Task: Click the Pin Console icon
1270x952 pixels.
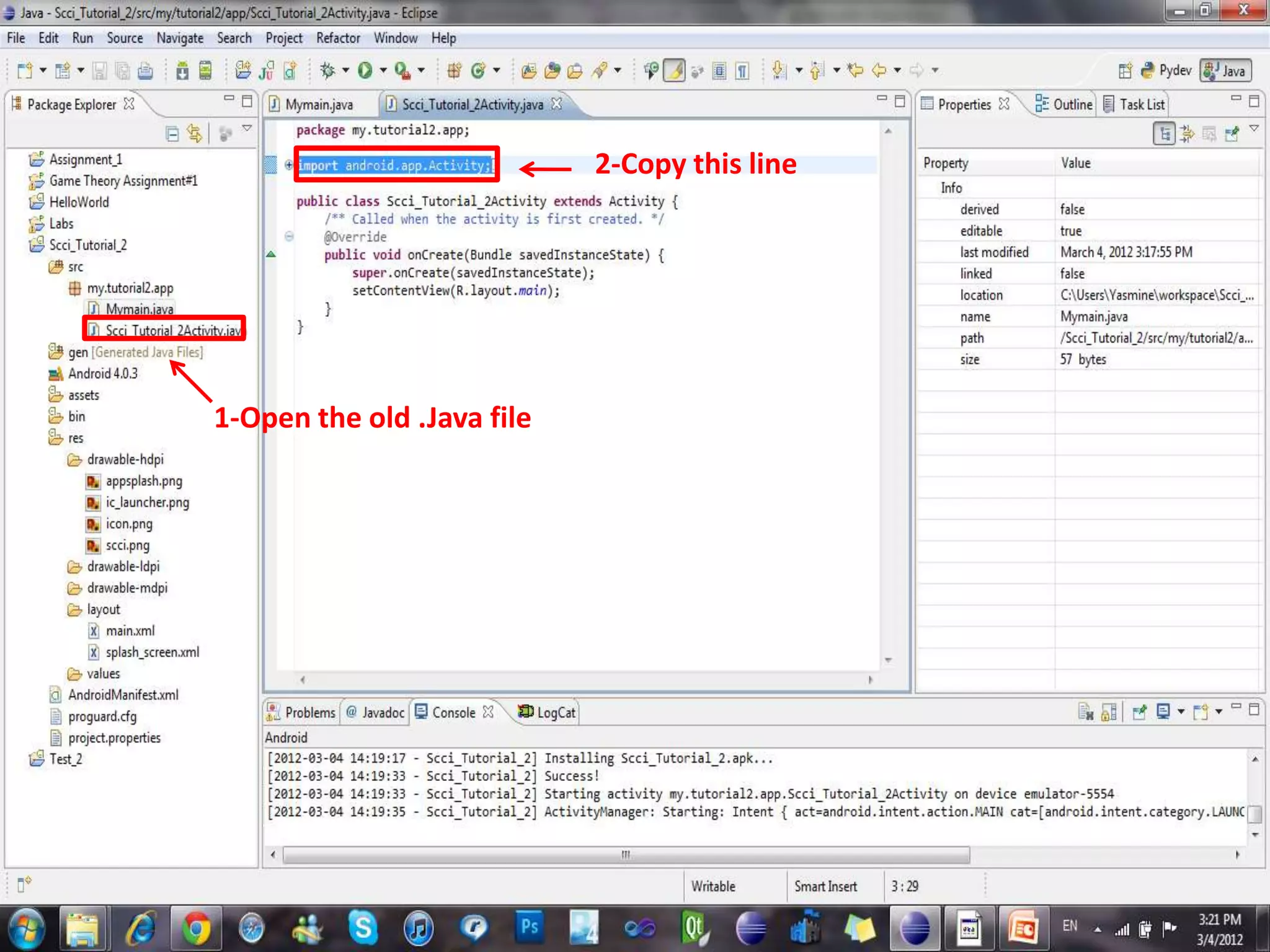Action: click(1139, 712)
